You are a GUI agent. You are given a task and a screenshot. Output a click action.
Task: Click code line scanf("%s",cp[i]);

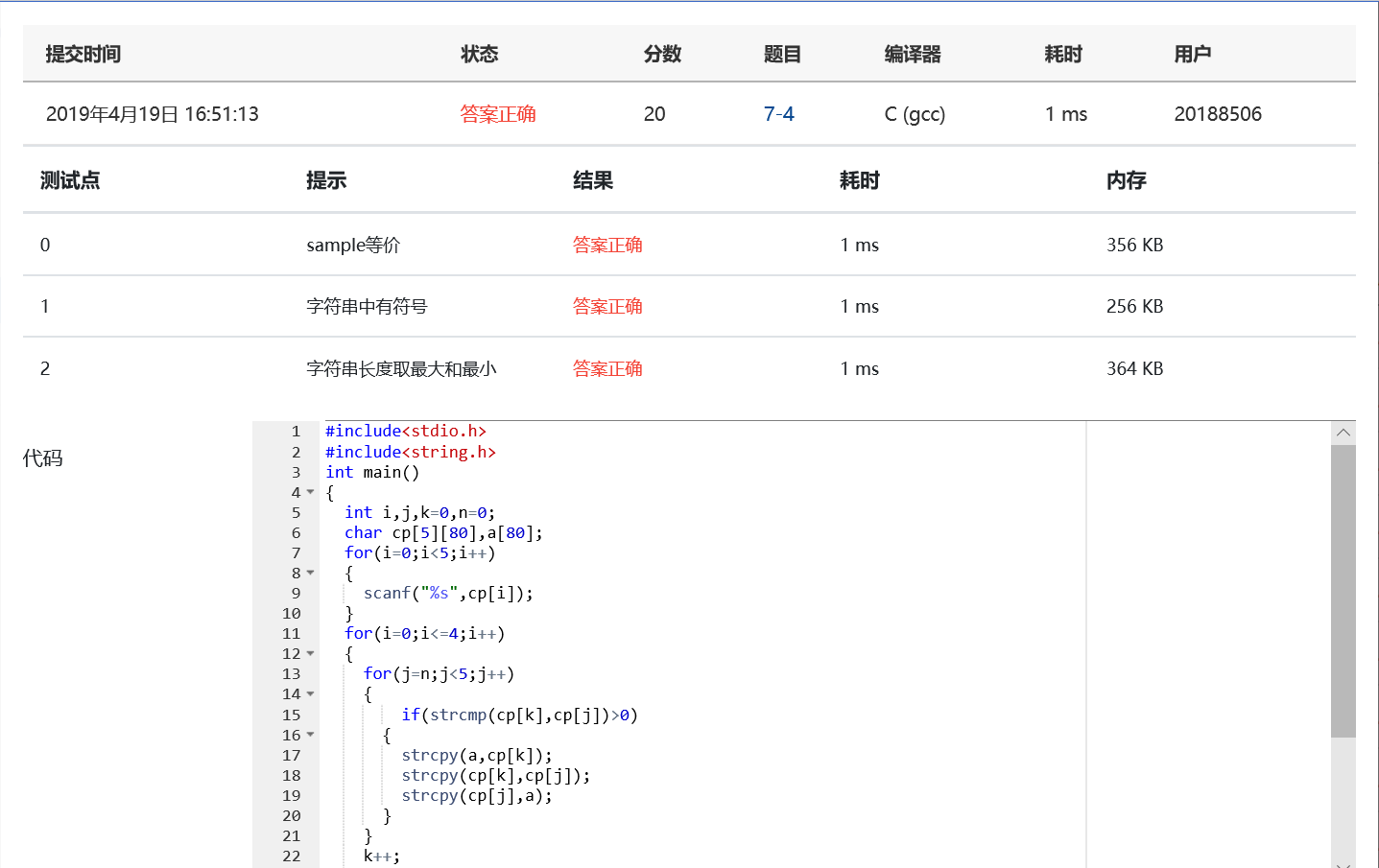pos(448,593)
